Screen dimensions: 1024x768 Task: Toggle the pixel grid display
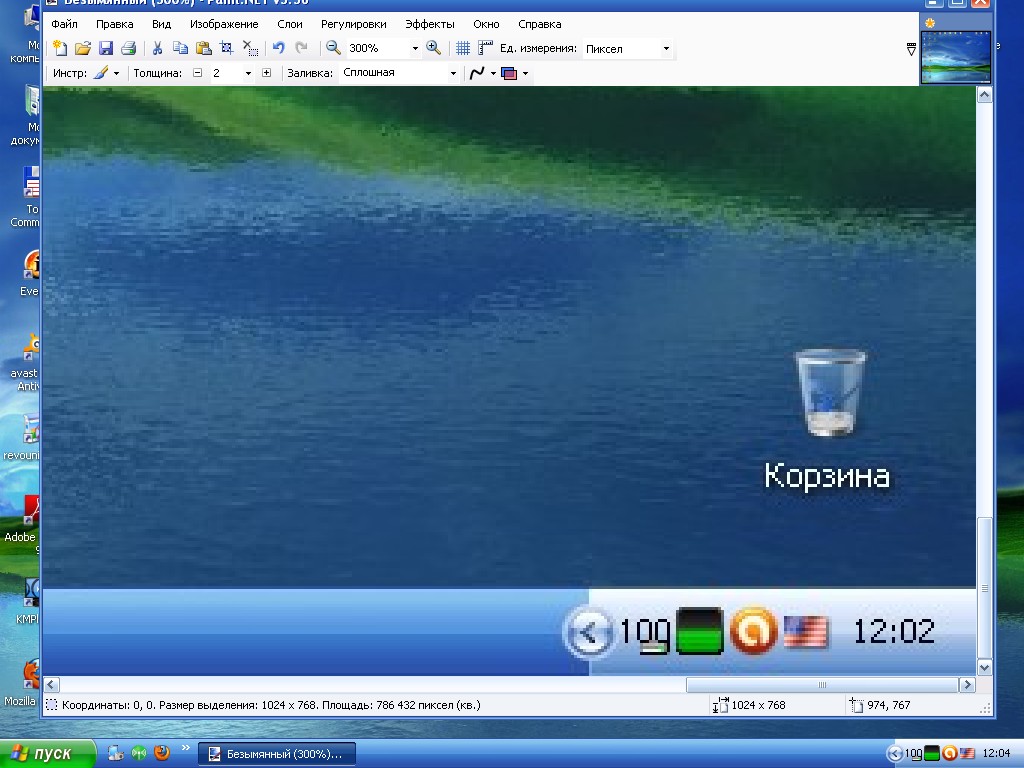click(x=463, y=48)
